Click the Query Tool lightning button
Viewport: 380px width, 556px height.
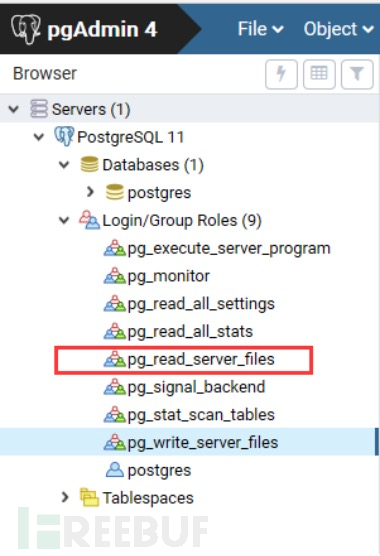[281, 74]
